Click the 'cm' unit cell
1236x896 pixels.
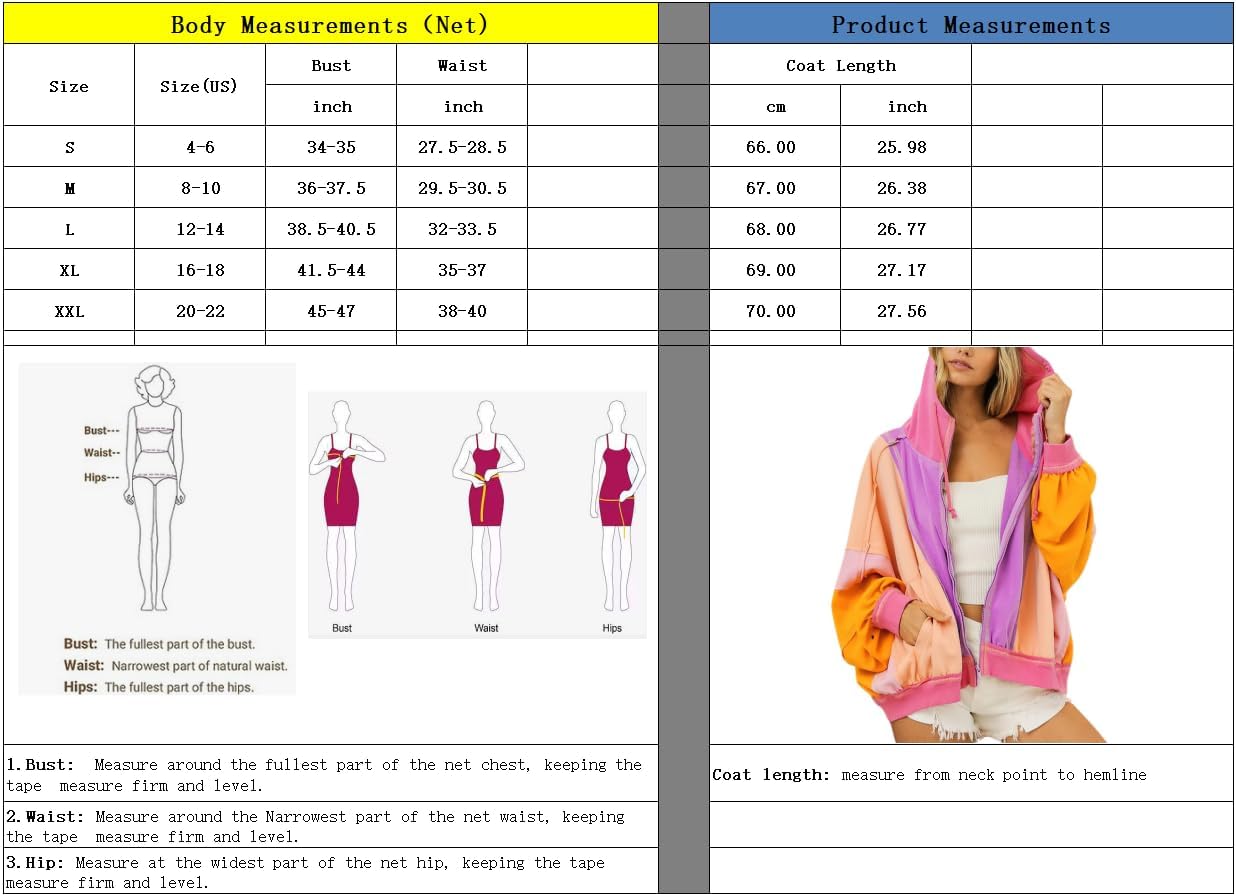coord(775,106)
